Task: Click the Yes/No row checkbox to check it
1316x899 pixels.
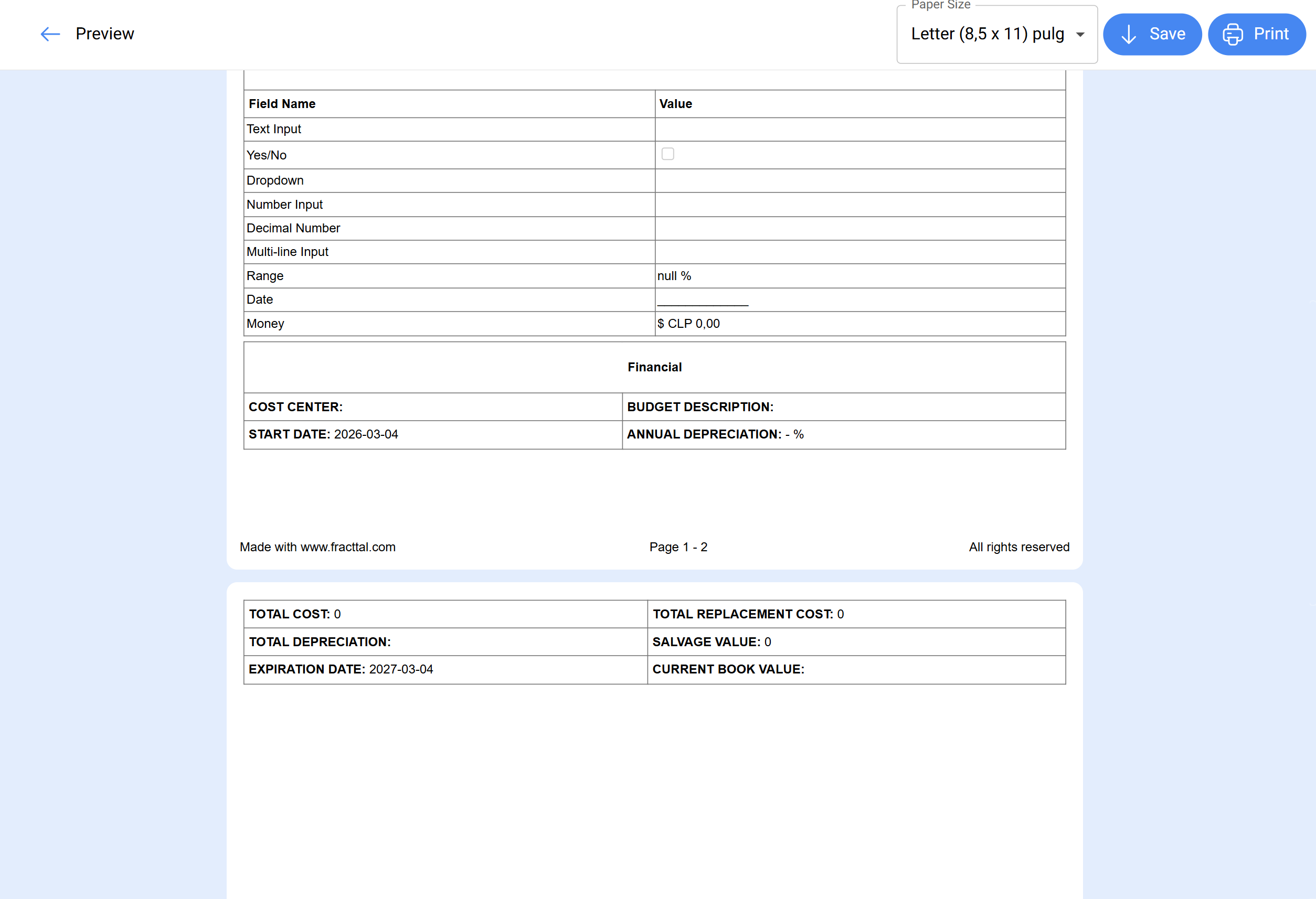Action: click(667, 154)
